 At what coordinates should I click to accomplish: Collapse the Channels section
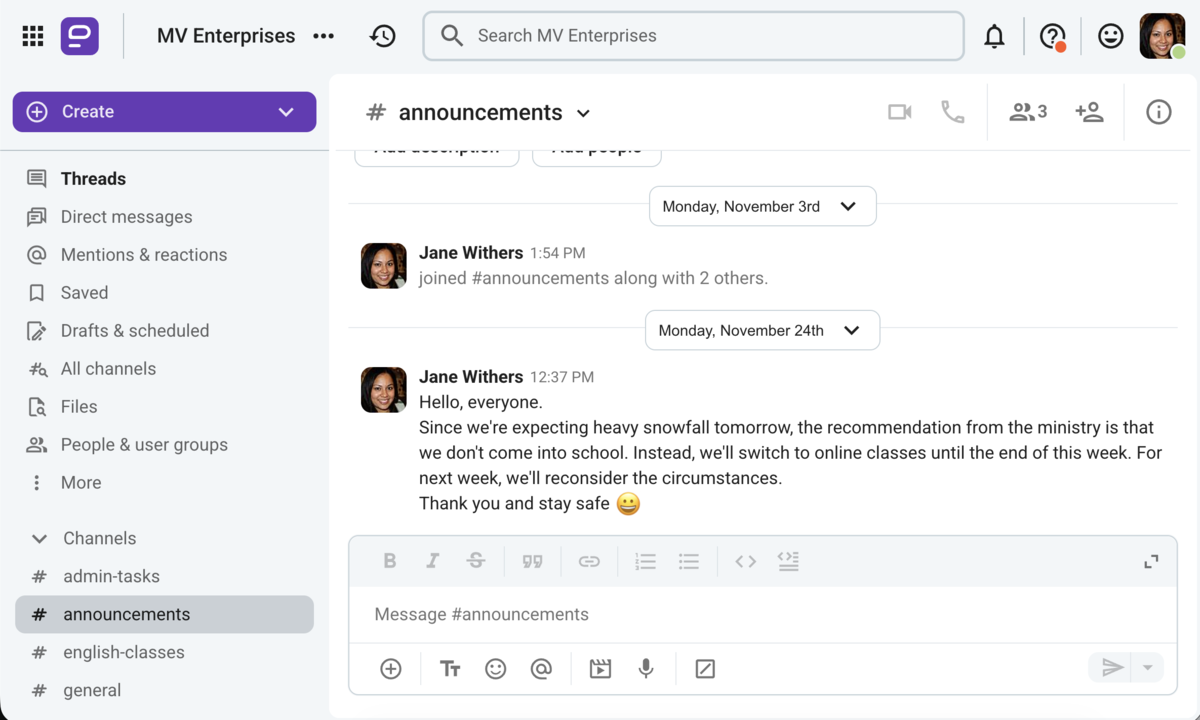click(39, 539)
